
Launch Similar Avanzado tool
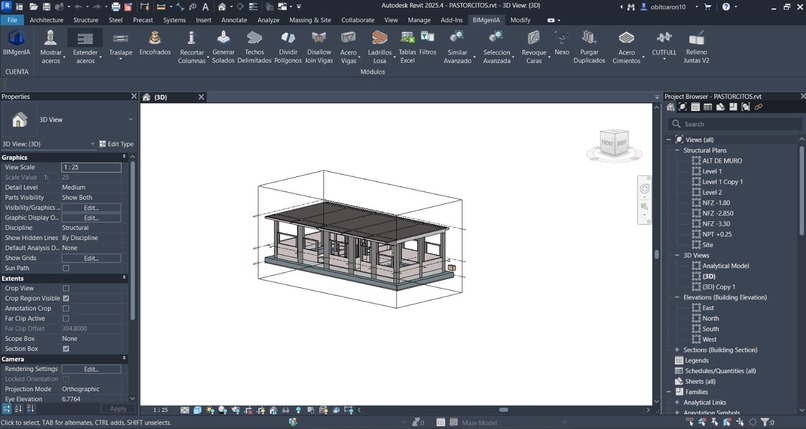click(457, 46)
